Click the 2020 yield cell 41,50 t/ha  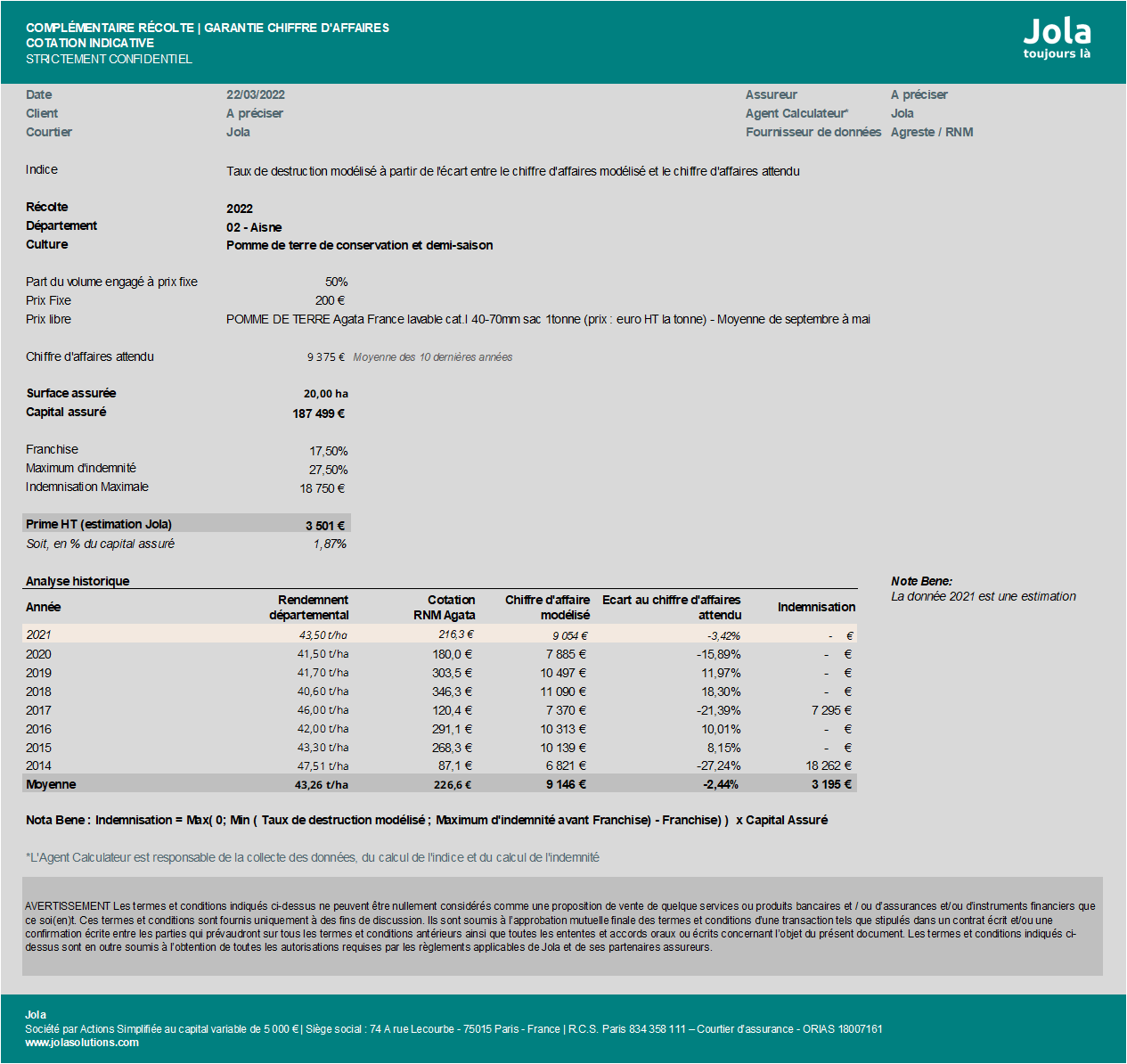[323, 654]
